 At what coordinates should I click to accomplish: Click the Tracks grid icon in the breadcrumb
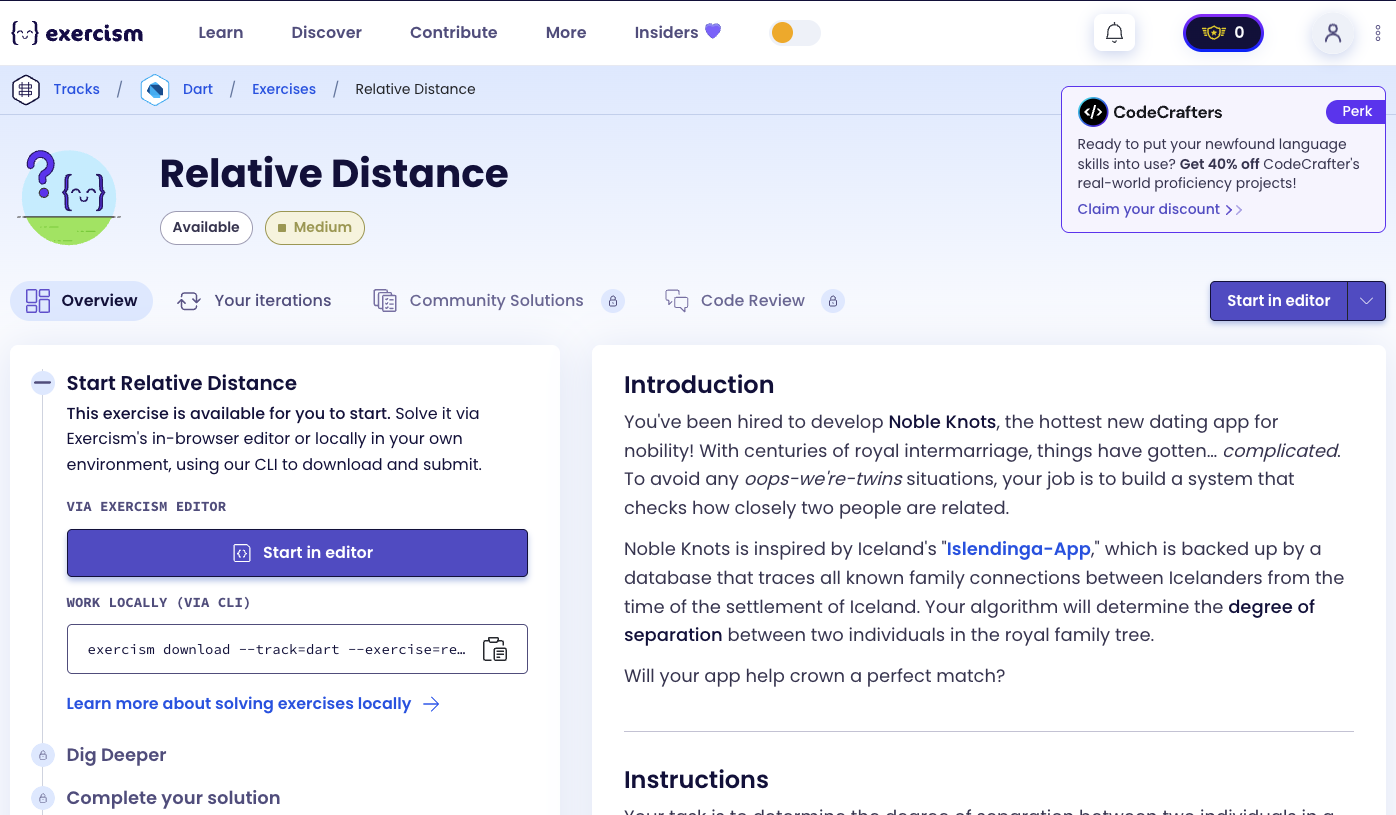pos(26,89)
